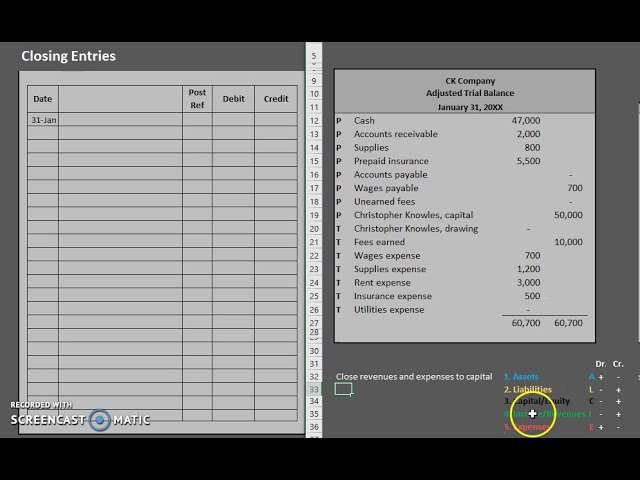The image size is (640, 480).
Task: Click the Rent expense value 3,000
Action: pyautogui.click(x=528, y=282)
